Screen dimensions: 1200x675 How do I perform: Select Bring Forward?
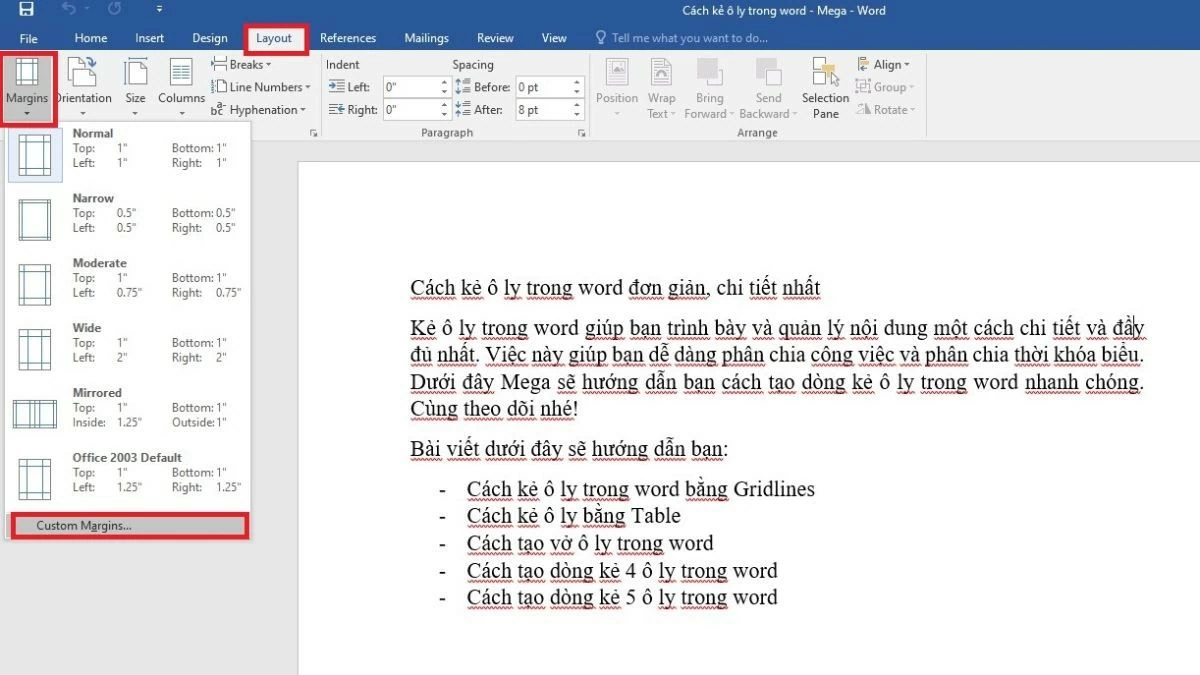click(x=710, y=87)
